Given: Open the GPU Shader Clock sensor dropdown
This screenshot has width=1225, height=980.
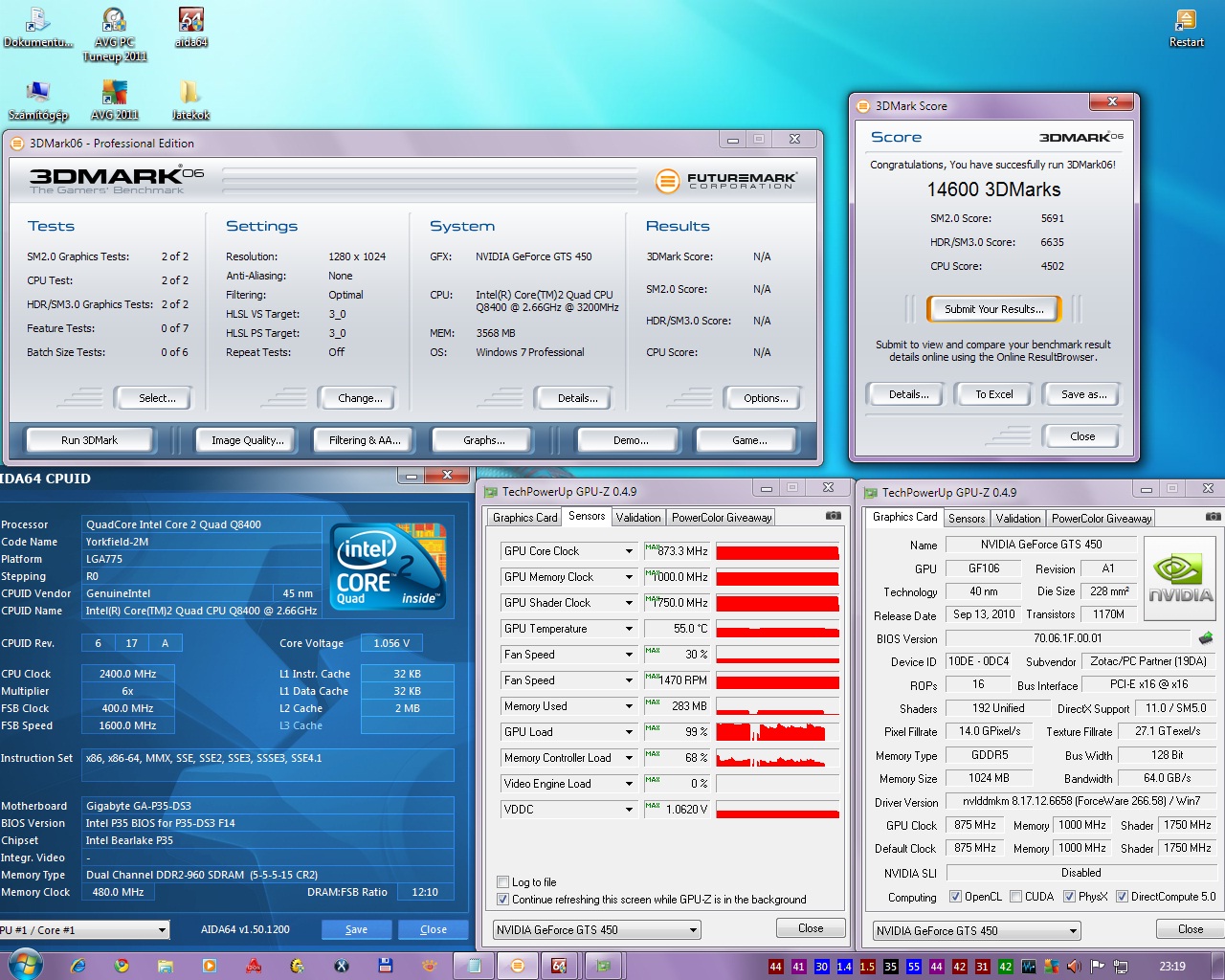Looking at the screenshot, I should click(629, 603).
